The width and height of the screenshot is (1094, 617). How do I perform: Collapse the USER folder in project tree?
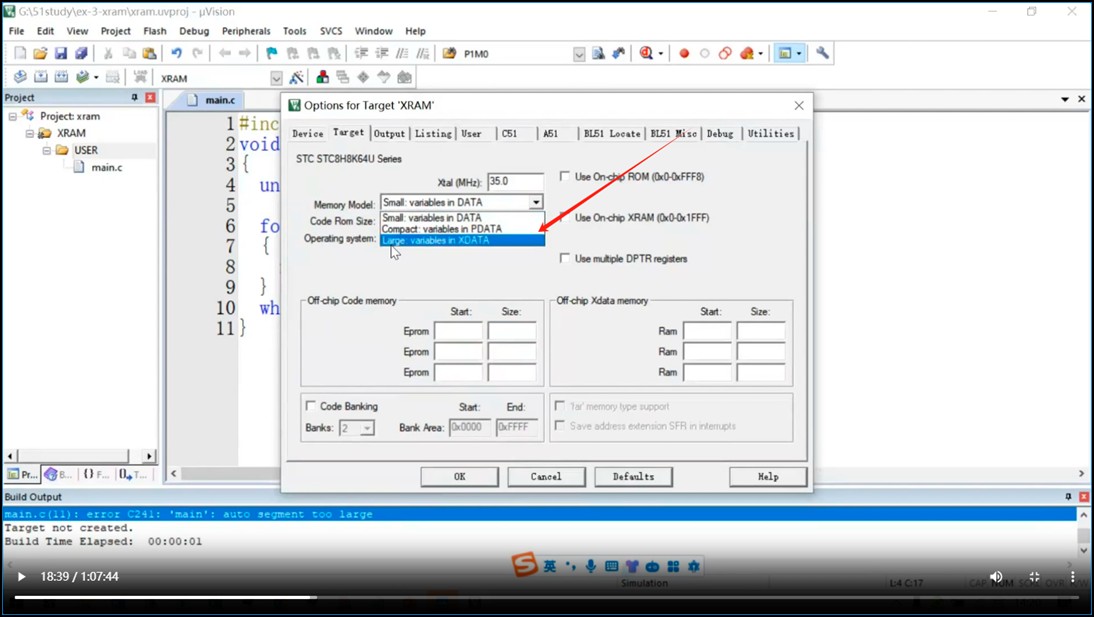pos(47,151)
